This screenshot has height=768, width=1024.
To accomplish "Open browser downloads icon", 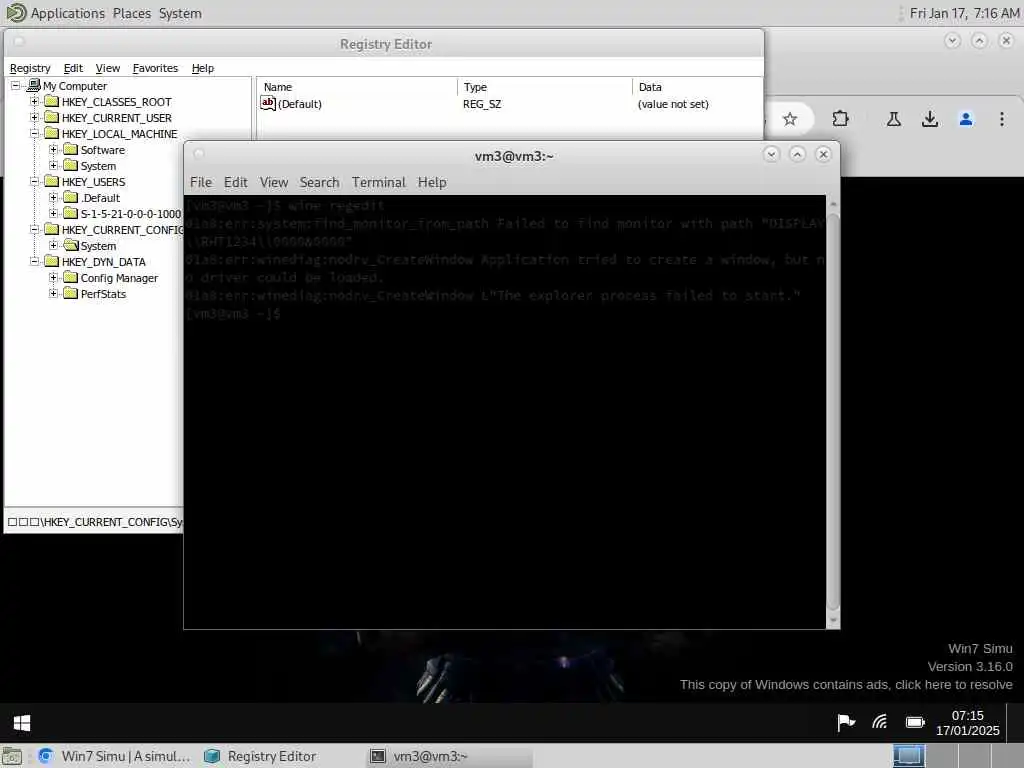I will (930, 119).
